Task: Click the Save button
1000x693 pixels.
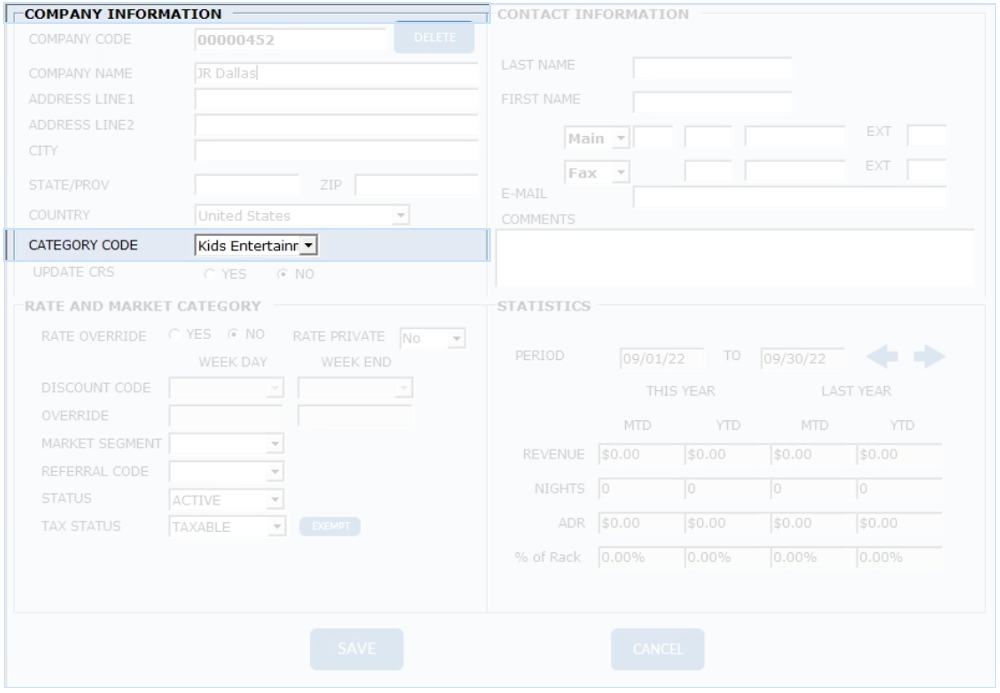Action: click(x=356, y=649)
